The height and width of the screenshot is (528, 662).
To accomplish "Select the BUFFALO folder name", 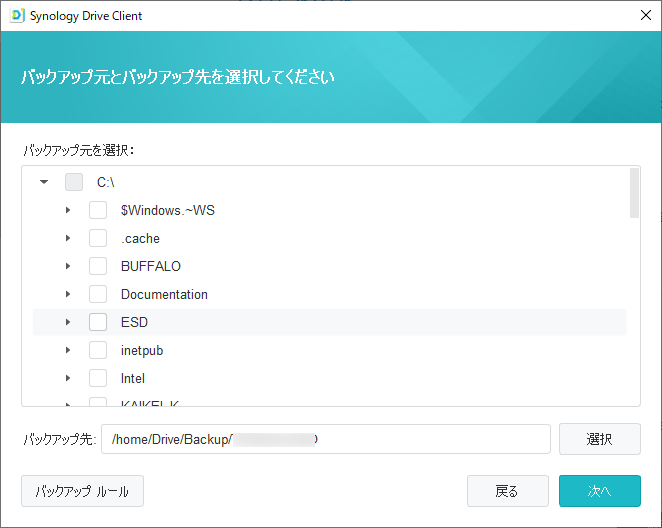I will tap(151, 266).
